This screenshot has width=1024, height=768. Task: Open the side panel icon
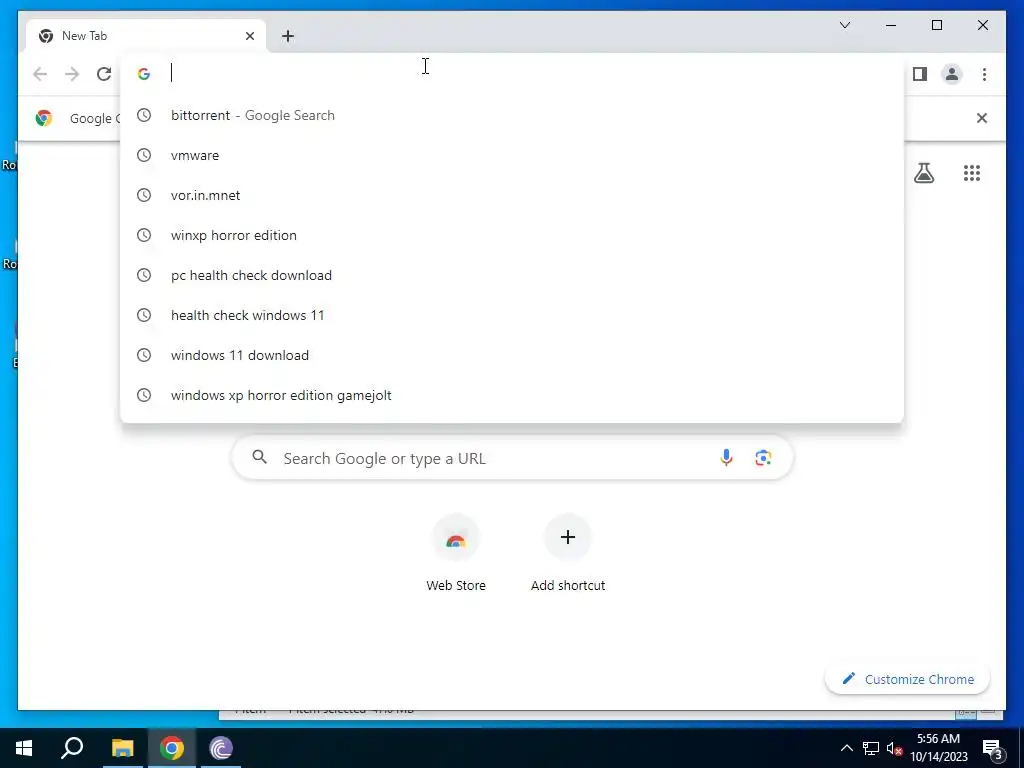(x=920, y=74)
